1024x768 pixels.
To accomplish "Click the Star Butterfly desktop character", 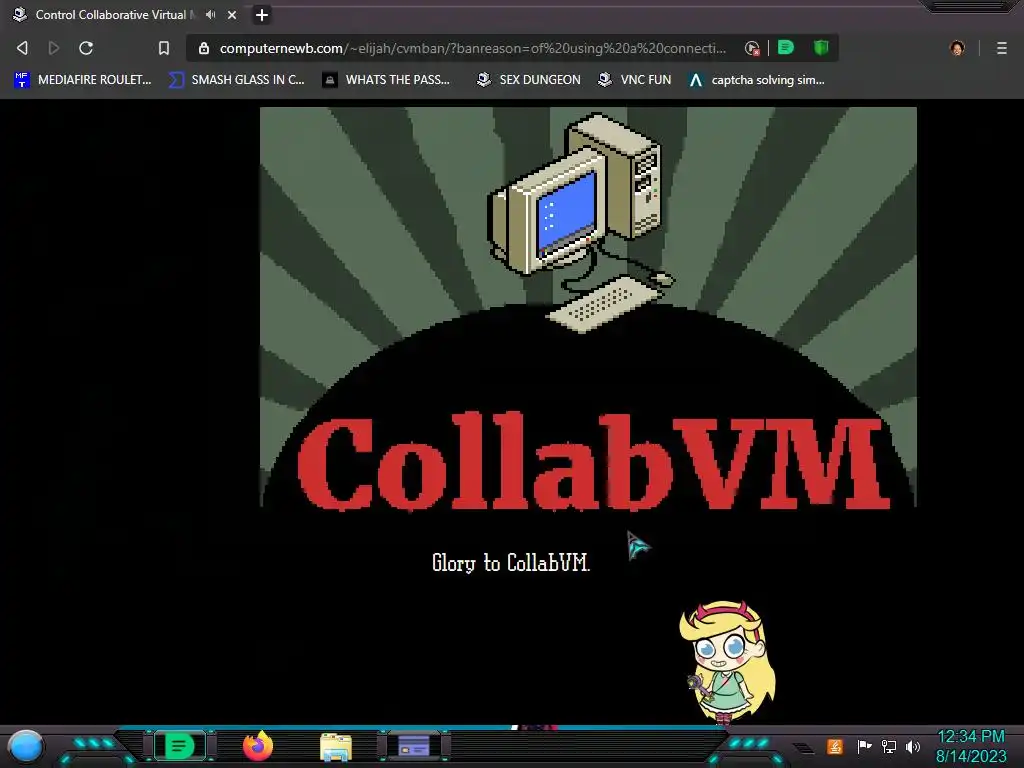I will (727, 662).
